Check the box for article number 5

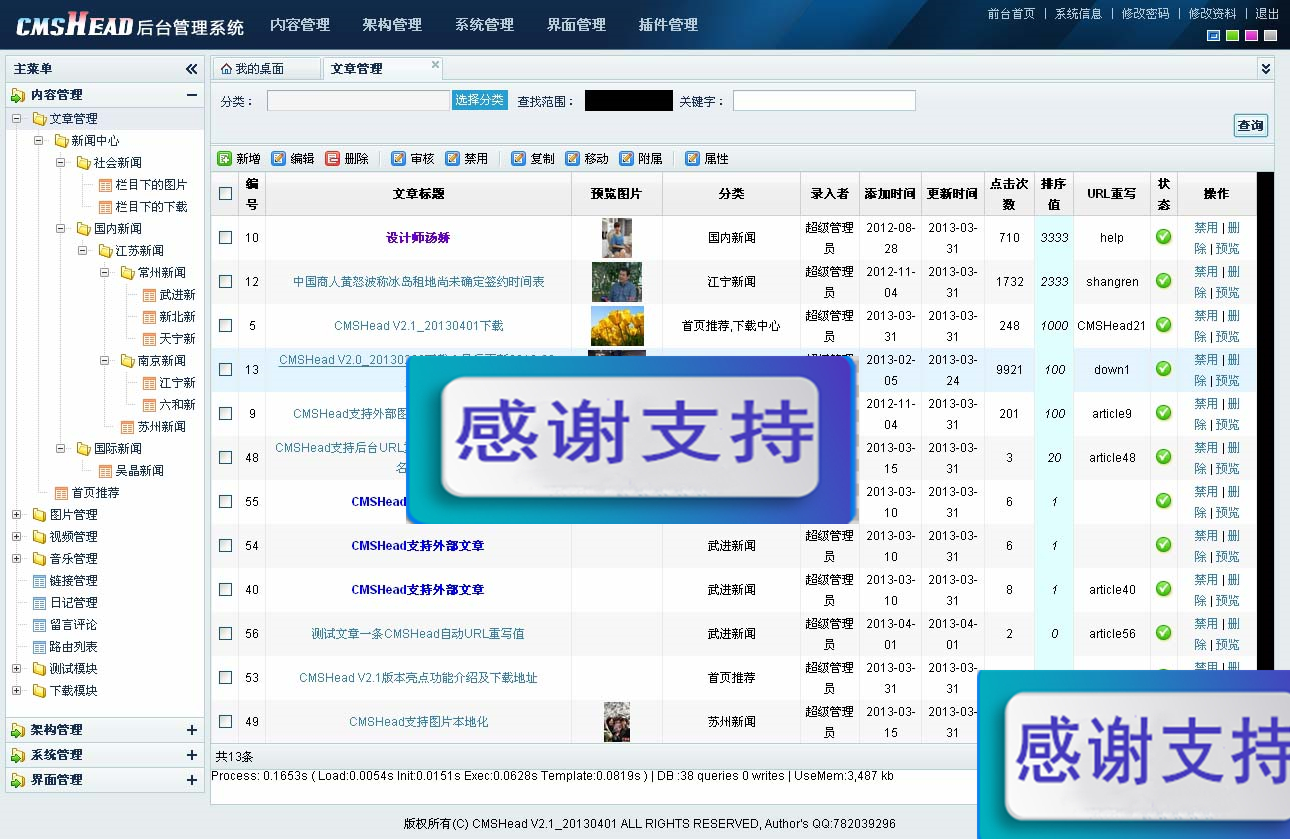click(226, 326)
